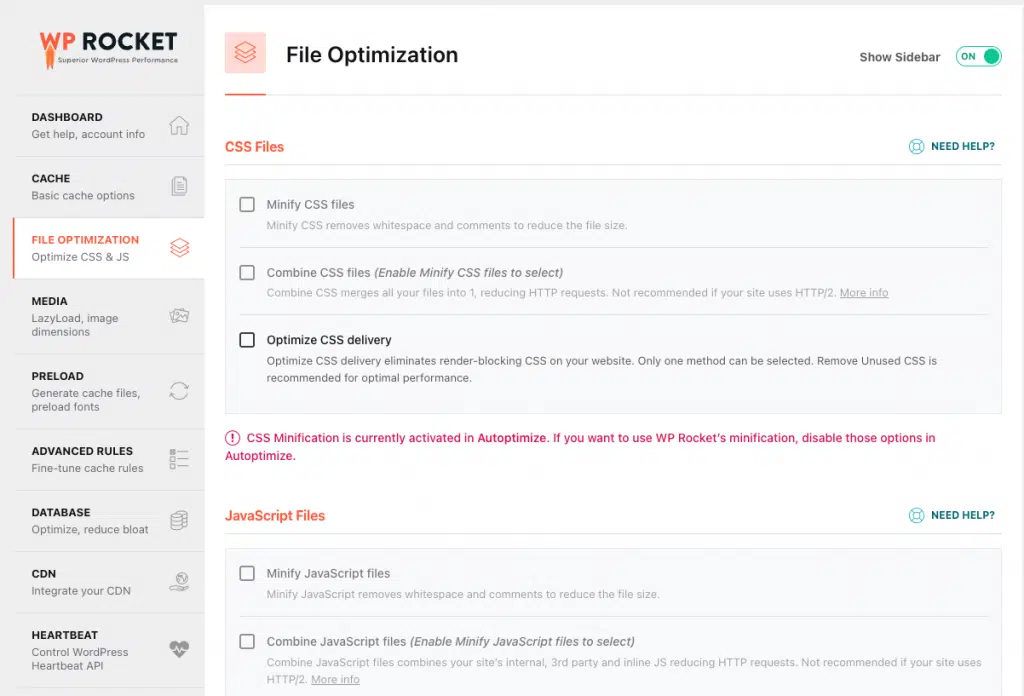Screen dimensions: 1024x696
Task: Click the Optimize CSS delivery label
Action: 328,340
